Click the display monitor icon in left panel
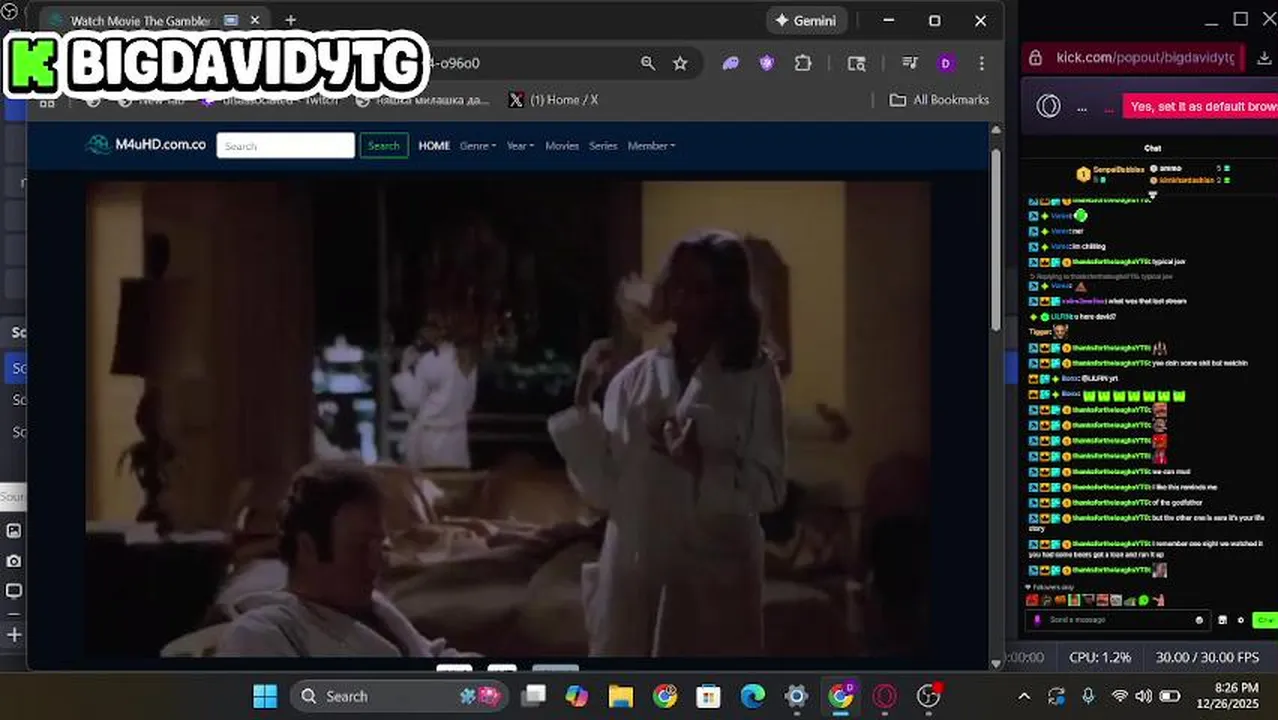The image size is (1278, 720). point(14,591)
